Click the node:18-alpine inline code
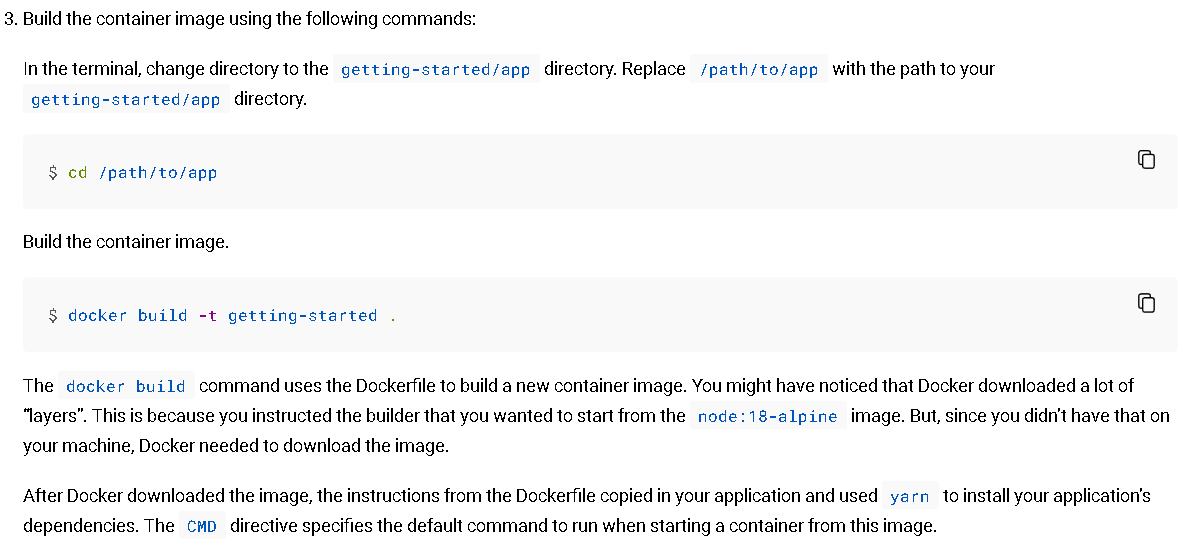1181x547 pixels. click(767, 417)
